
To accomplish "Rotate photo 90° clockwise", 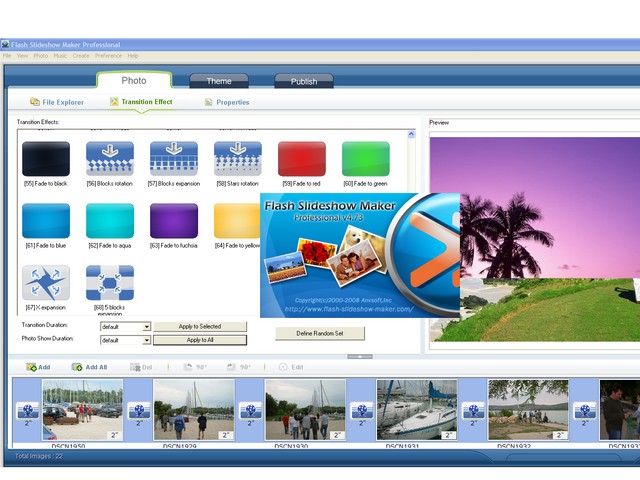I will coord(238,367).
